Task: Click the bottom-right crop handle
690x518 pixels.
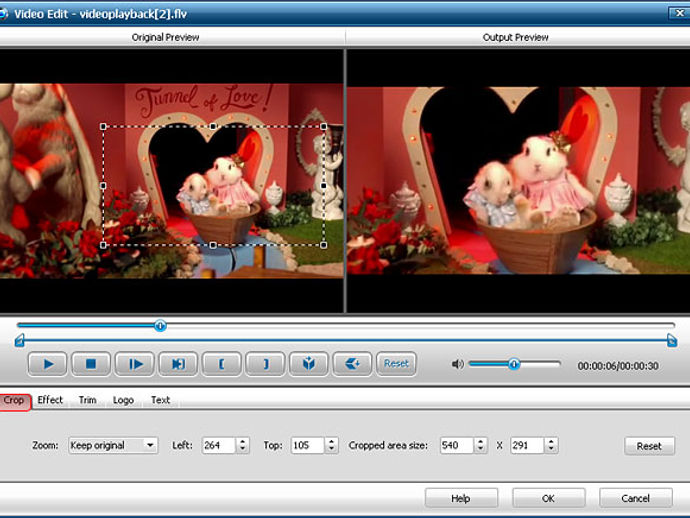Action: (324, 245)
